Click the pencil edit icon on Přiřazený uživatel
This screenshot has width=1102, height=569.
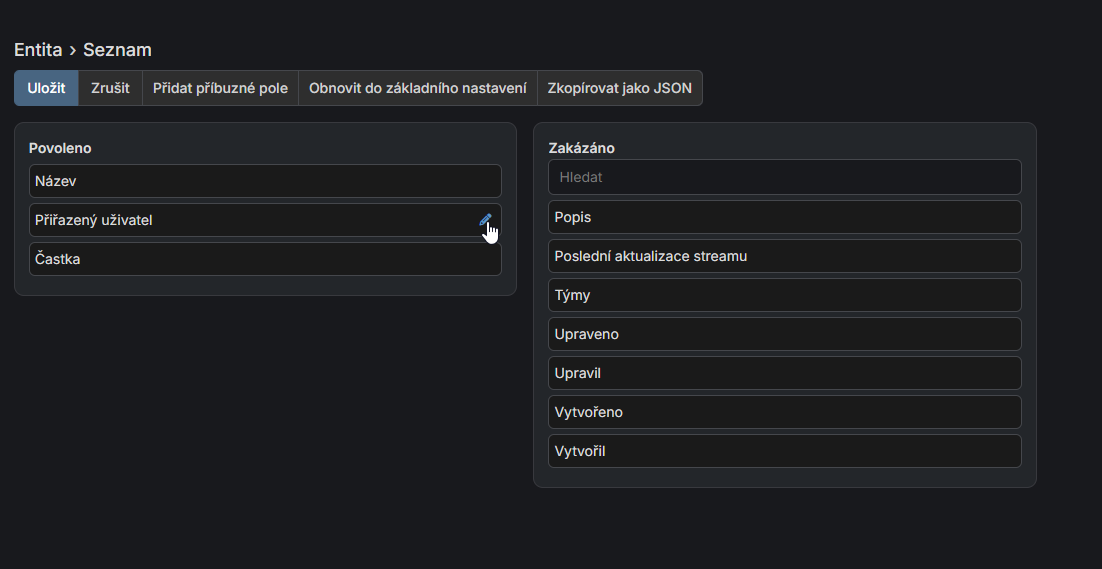(485, 220)
